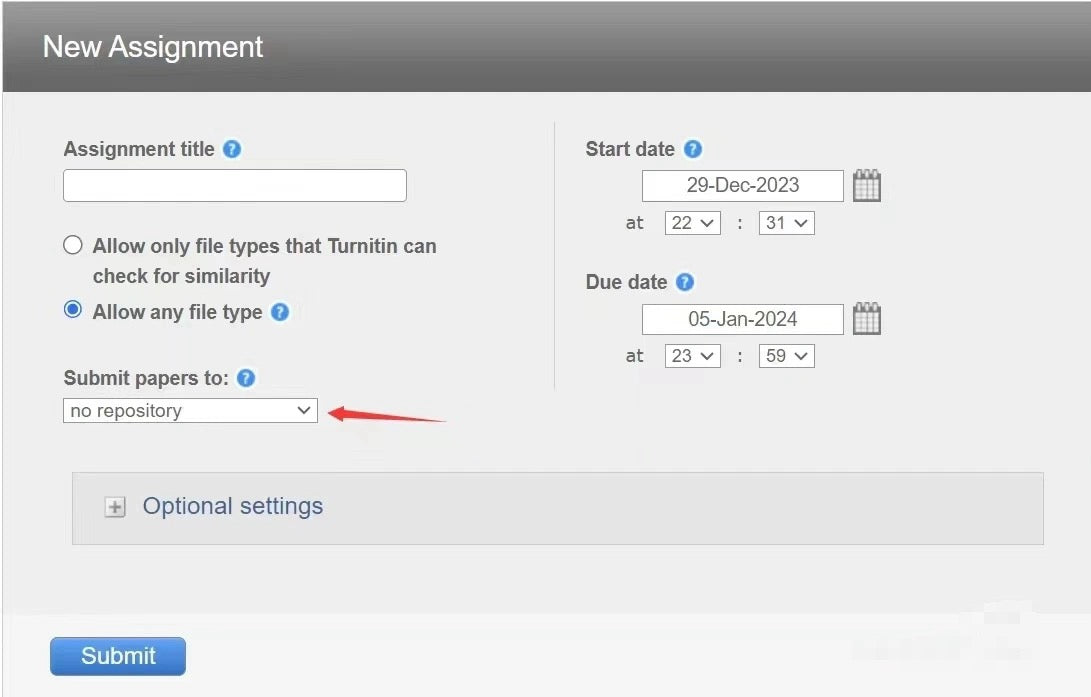Open the Due date calendar picker
Image resolution: width=1091 pixels, height=697 pixels.
867,319
